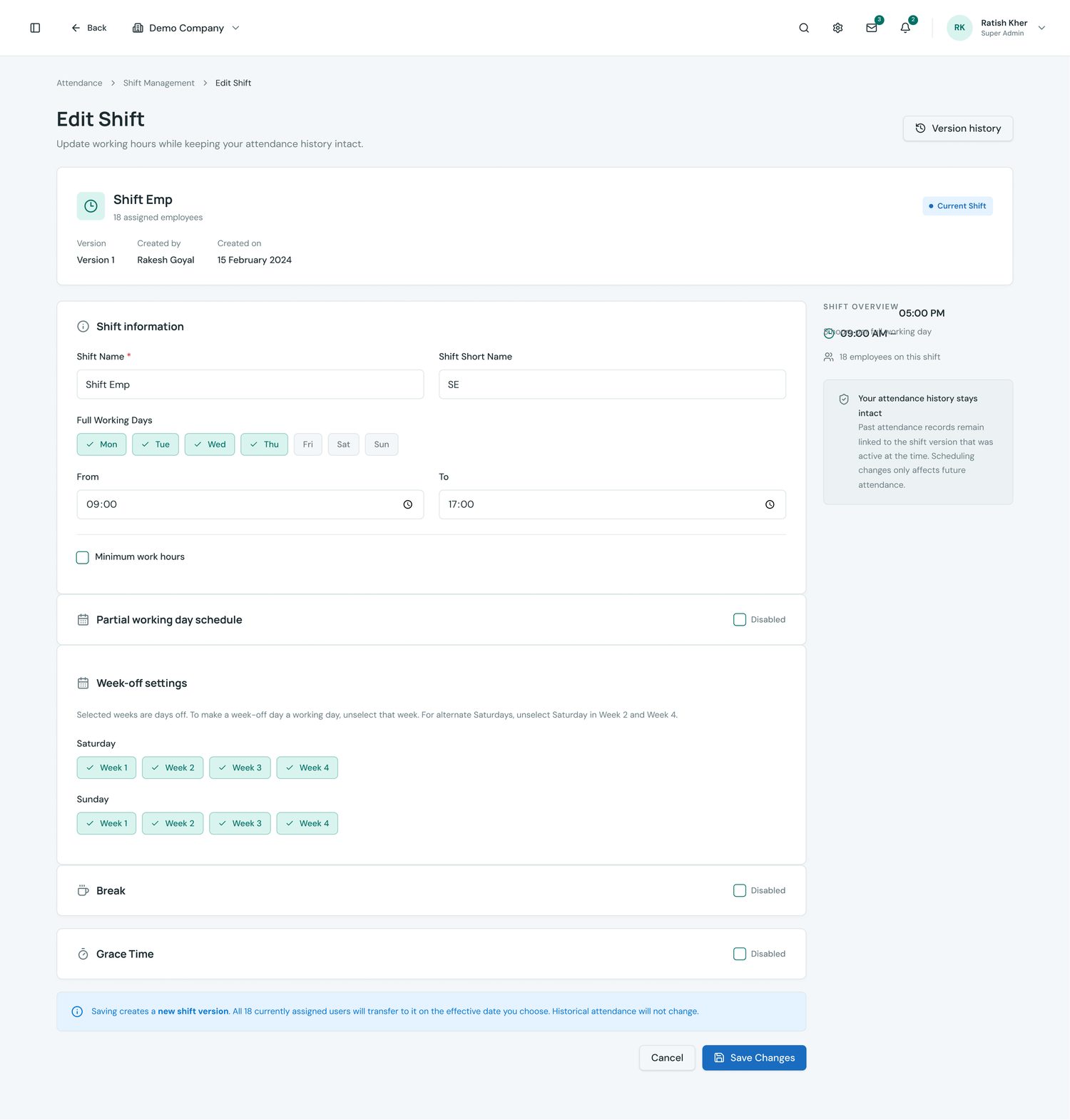The image size is (1070, 1120).
Task: Select Sat as a full working day
Action: pyautogui.click(x=344, y=444)
